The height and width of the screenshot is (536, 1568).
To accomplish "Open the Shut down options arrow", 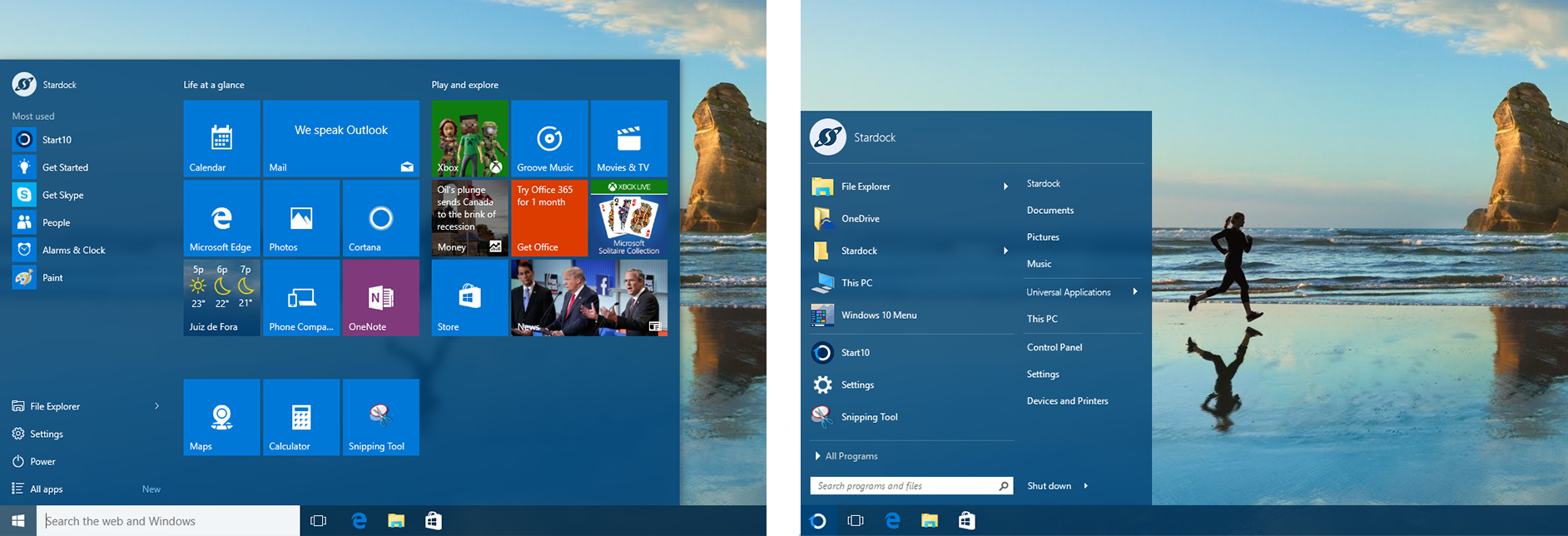I will point(1086,486).
